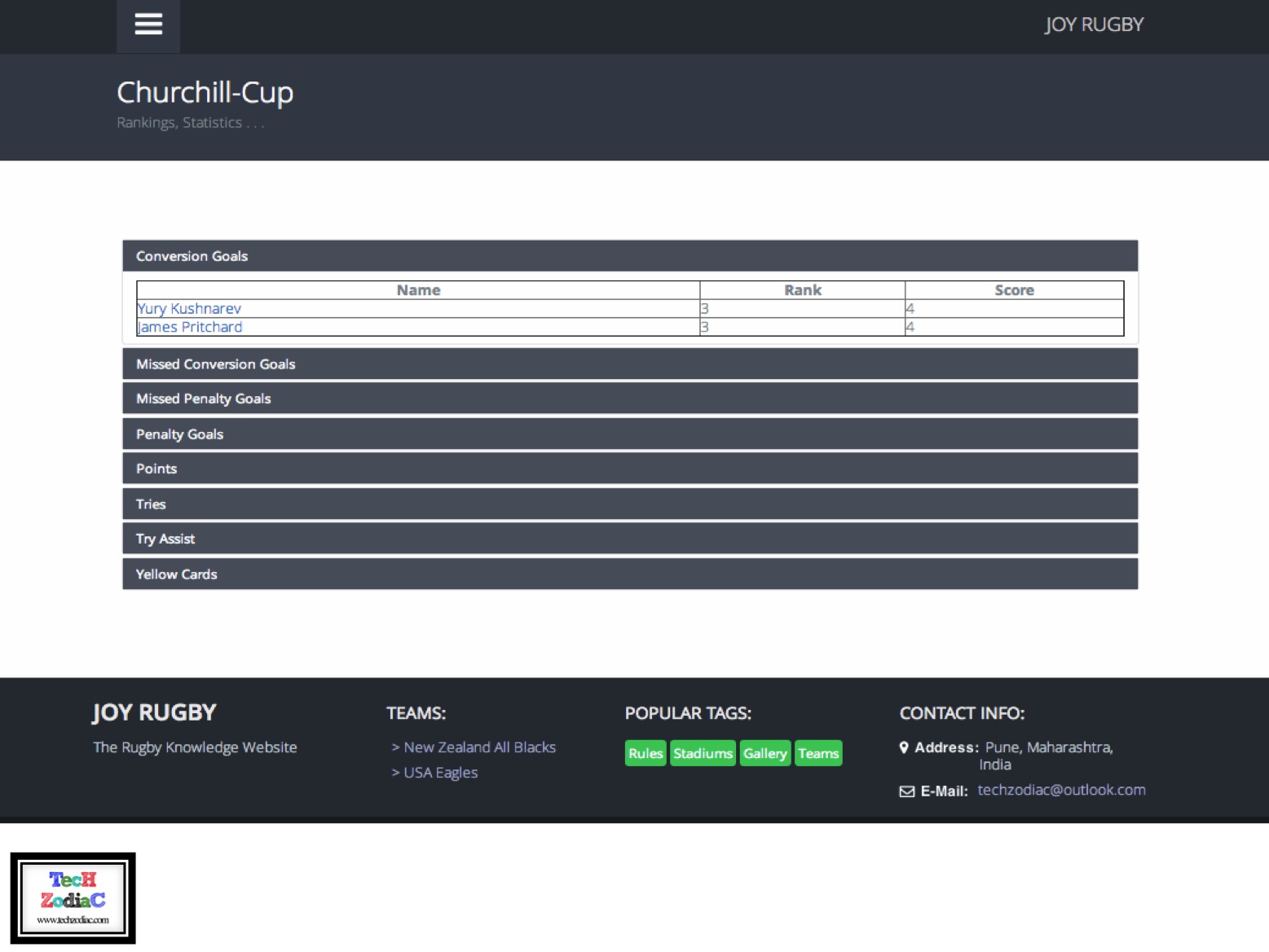This screenshot has width=1269, height=952.
Task: Click the footer JOY RUGBY title
Action: pos(154,712)
